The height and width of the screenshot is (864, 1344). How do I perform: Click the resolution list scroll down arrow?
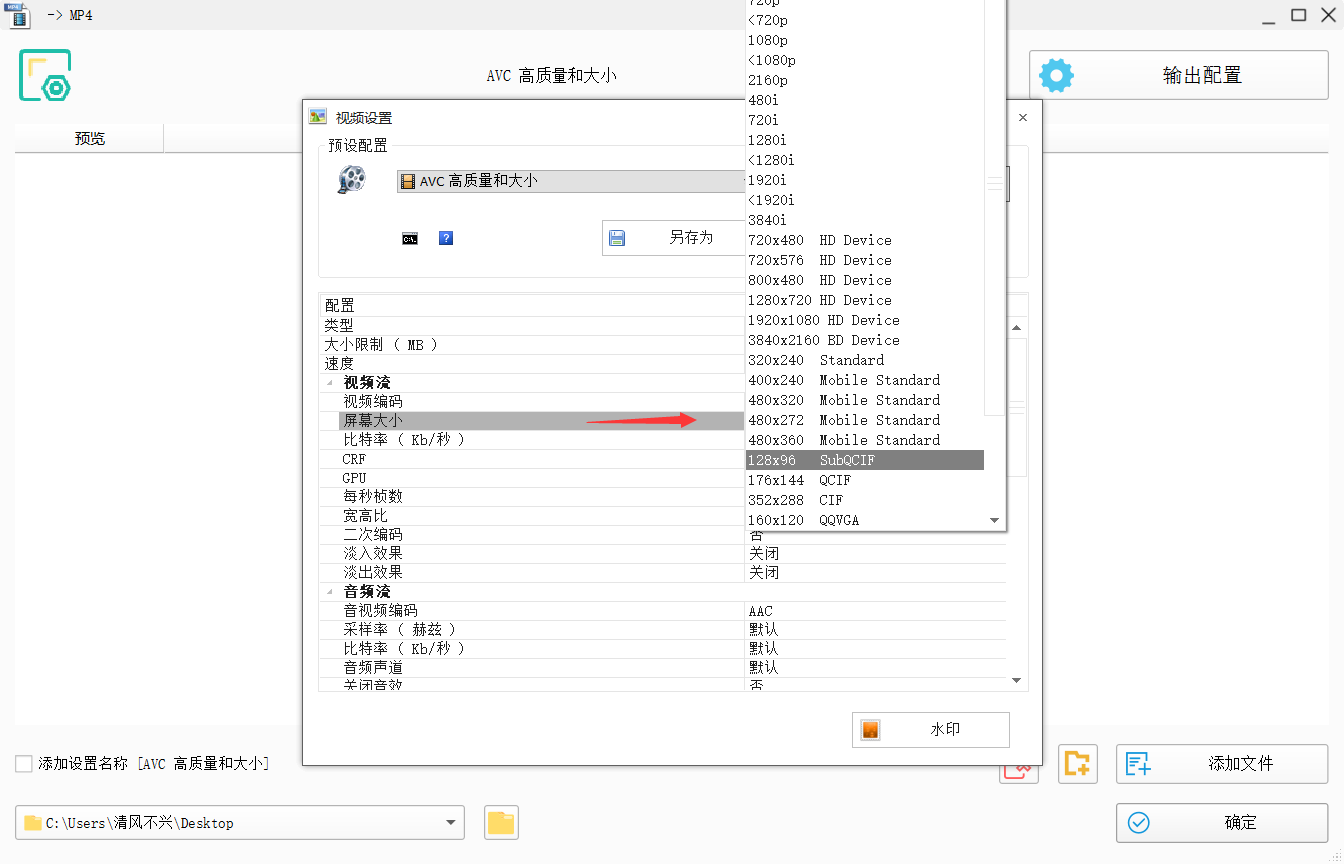click(994, 520)
